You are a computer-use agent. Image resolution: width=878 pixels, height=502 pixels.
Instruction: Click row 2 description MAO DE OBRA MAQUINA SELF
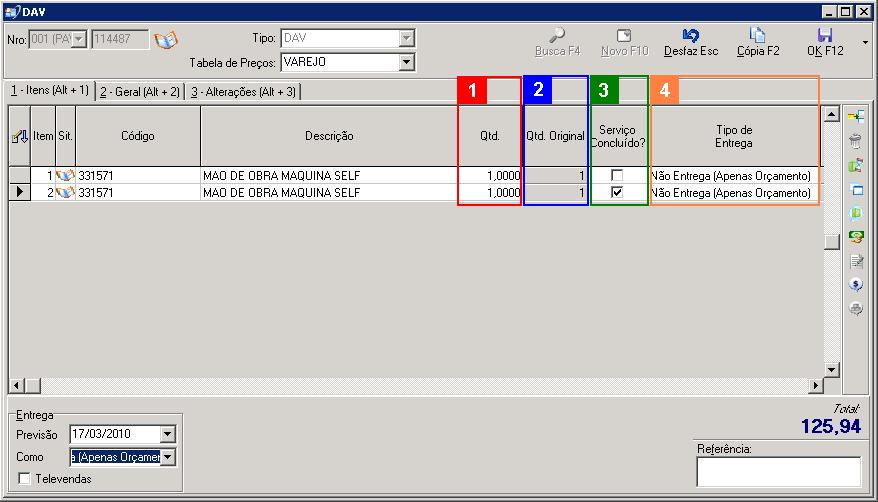[329, 193]
